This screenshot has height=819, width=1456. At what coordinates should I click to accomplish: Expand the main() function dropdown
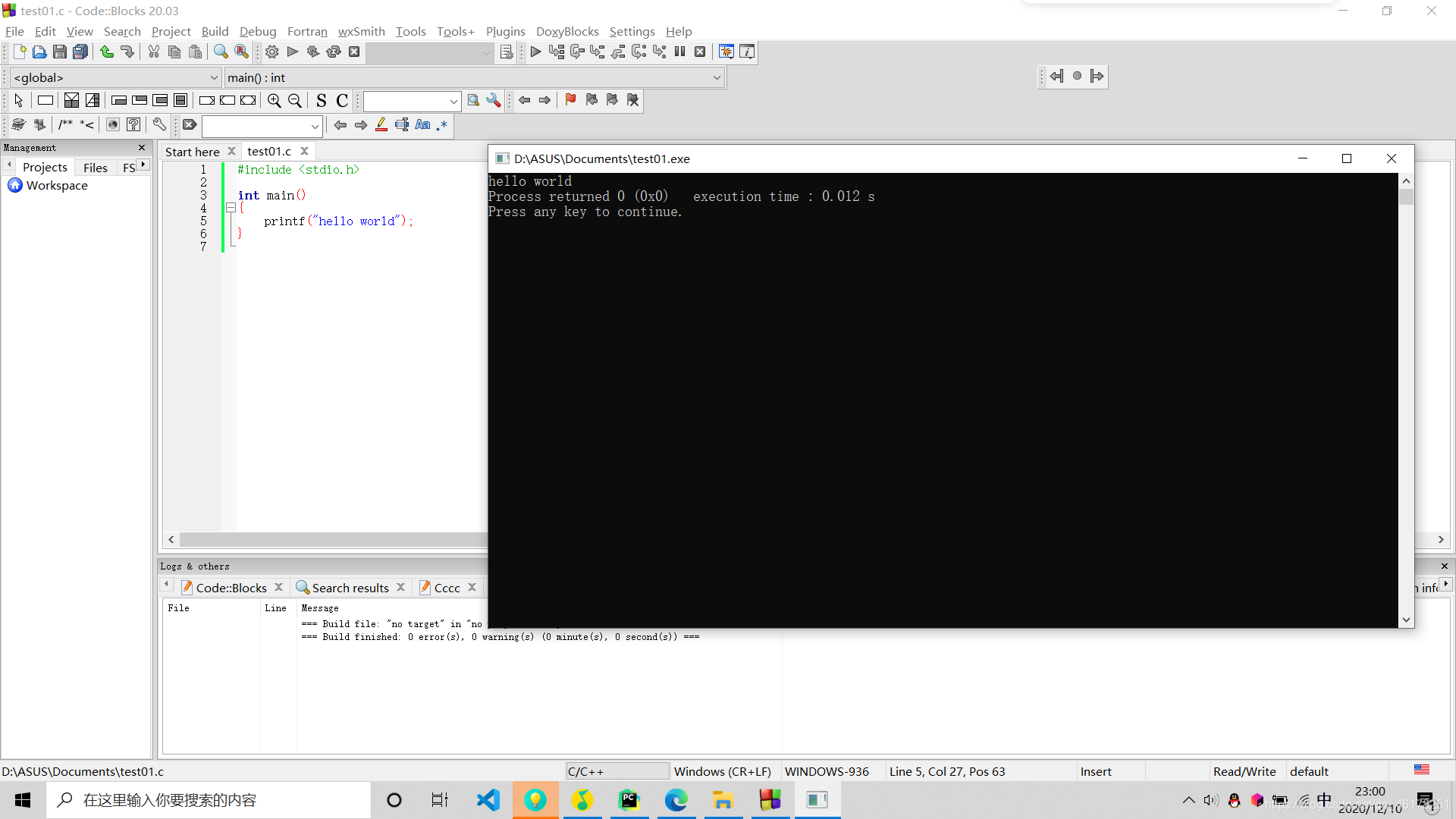(718, 77)
